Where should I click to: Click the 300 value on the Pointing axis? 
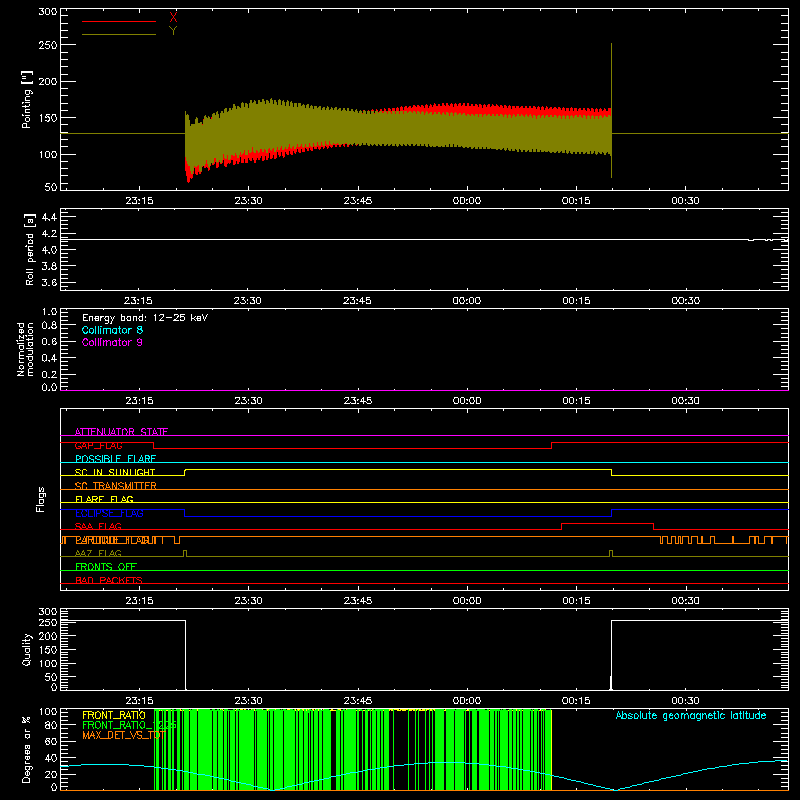tap(48, 12)
